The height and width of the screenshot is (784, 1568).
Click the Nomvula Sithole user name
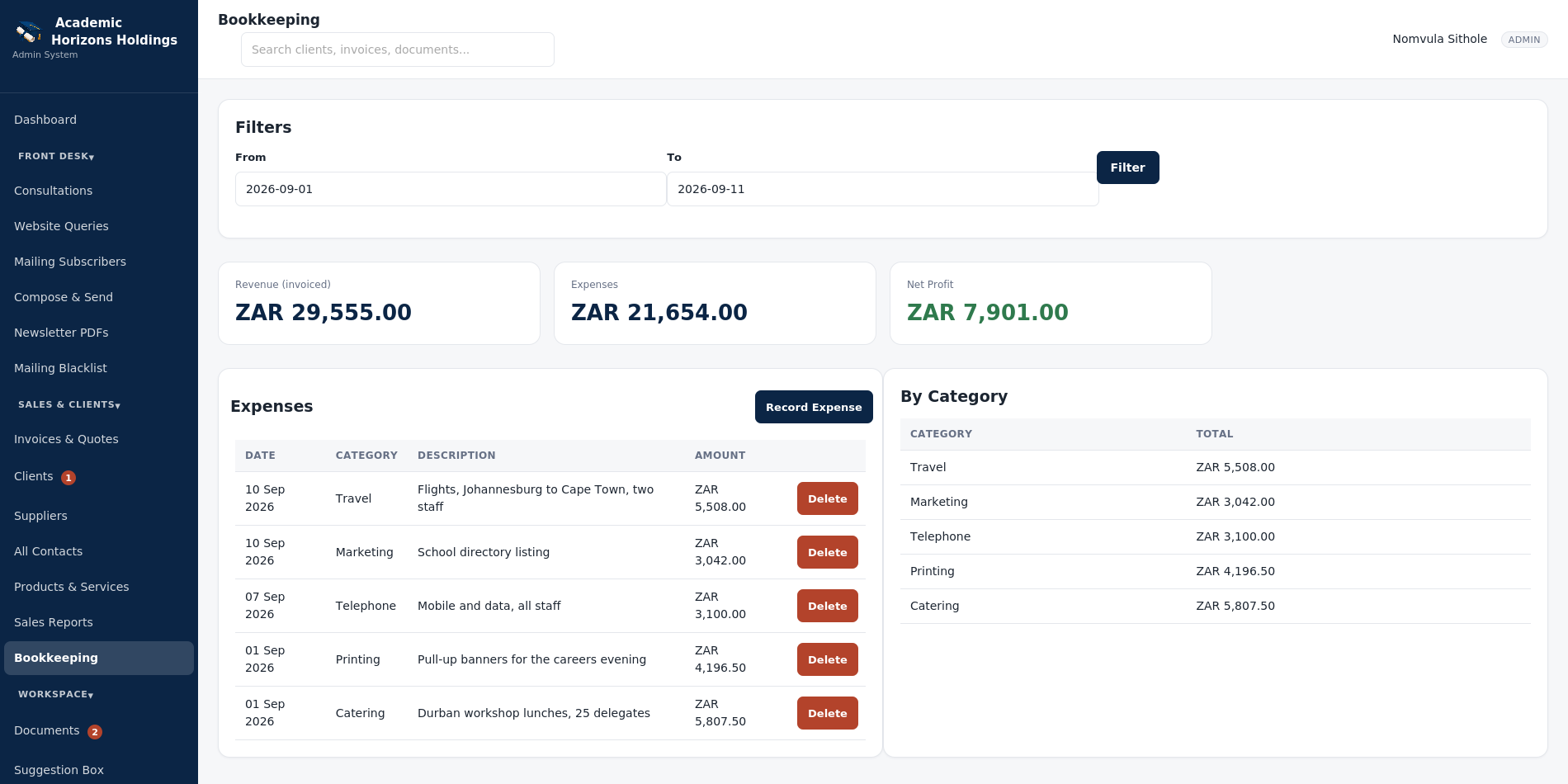1439,39
